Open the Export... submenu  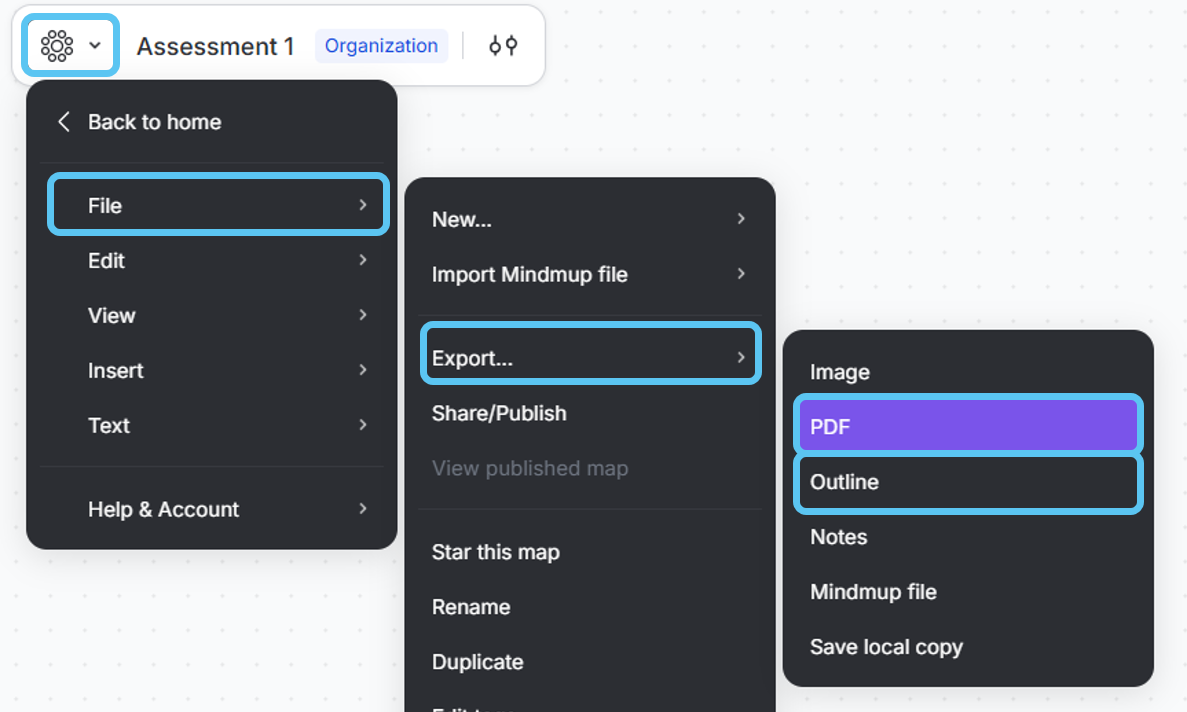590,353
